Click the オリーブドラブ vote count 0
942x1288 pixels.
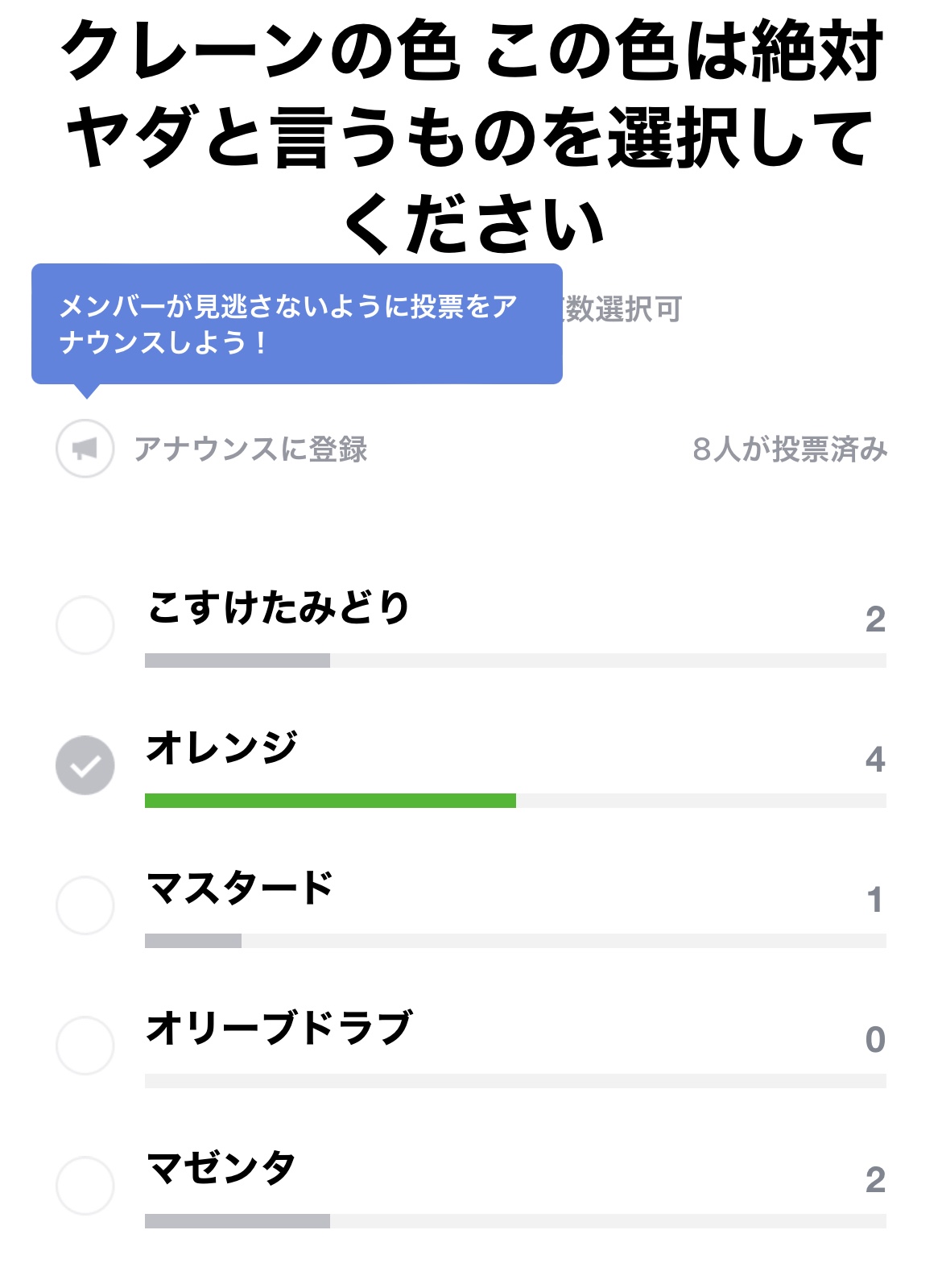pos(875,1040)
